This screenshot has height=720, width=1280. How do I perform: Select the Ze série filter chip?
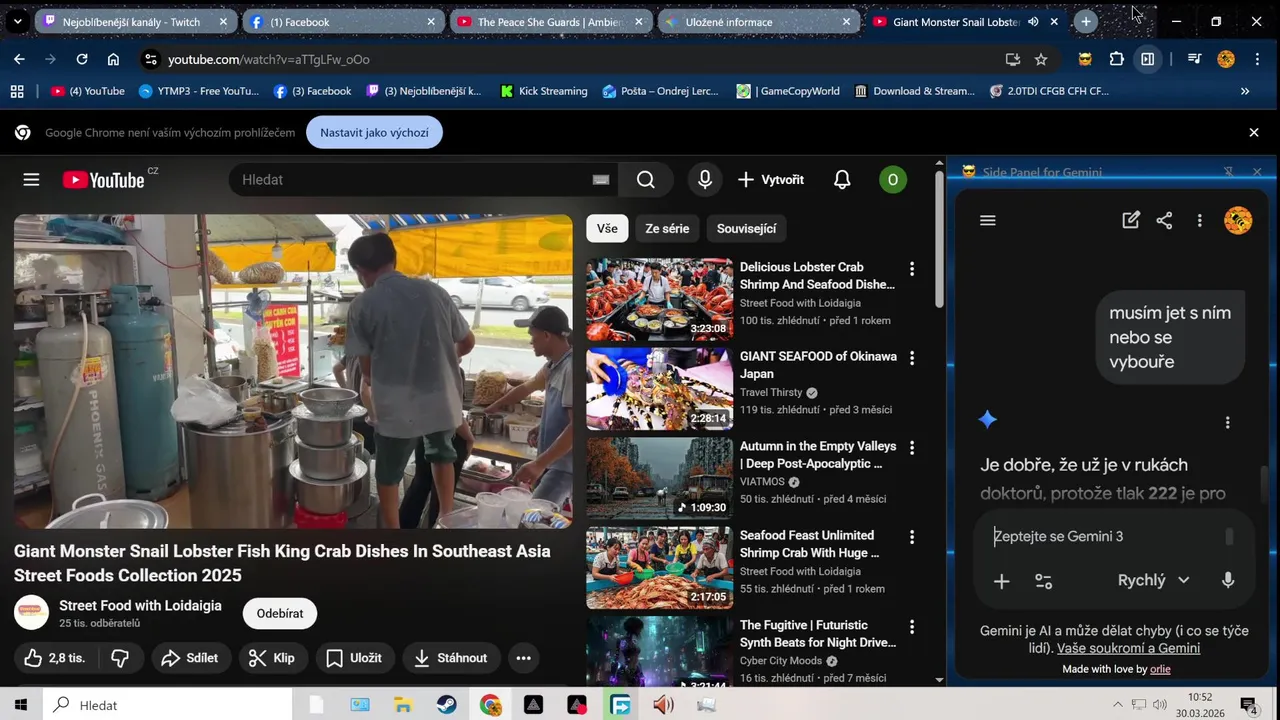pos(667,229)
